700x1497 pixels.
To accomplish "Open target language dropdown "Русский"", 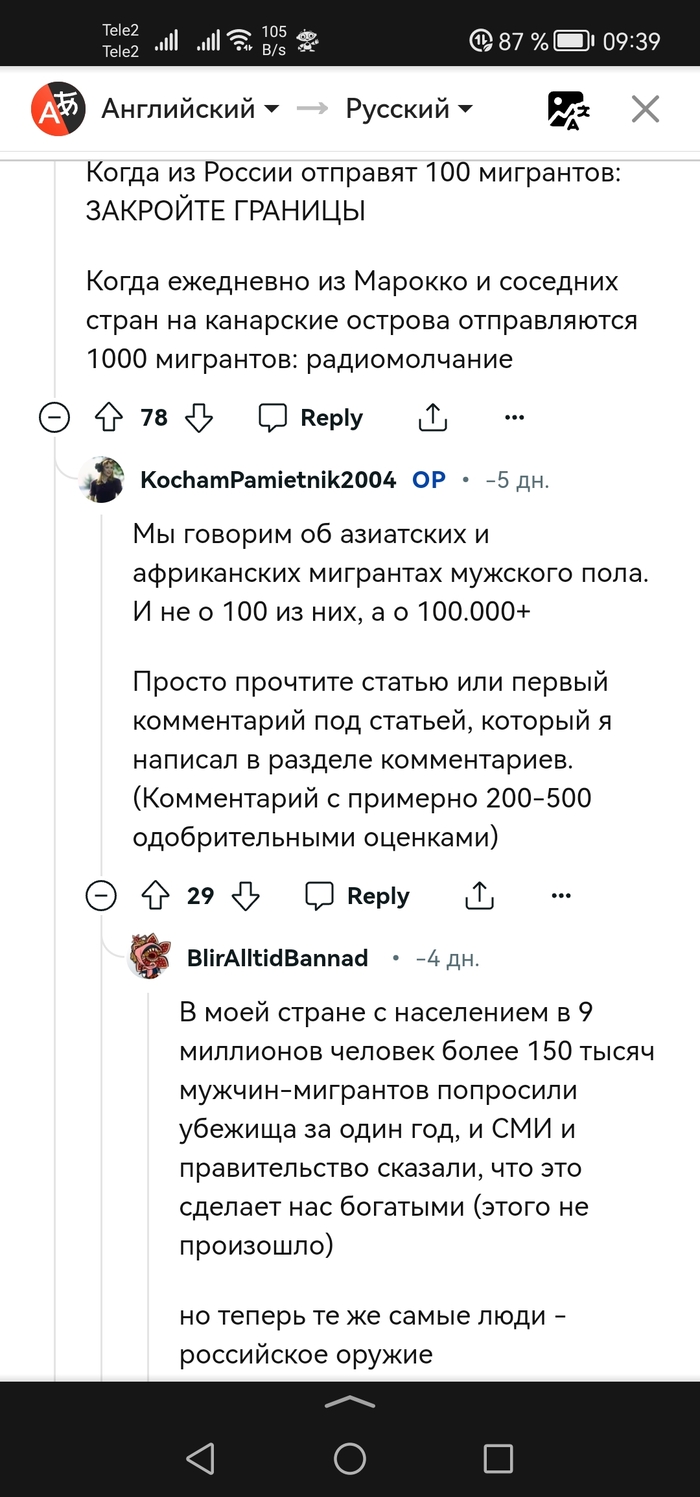I will click(409, 109).
